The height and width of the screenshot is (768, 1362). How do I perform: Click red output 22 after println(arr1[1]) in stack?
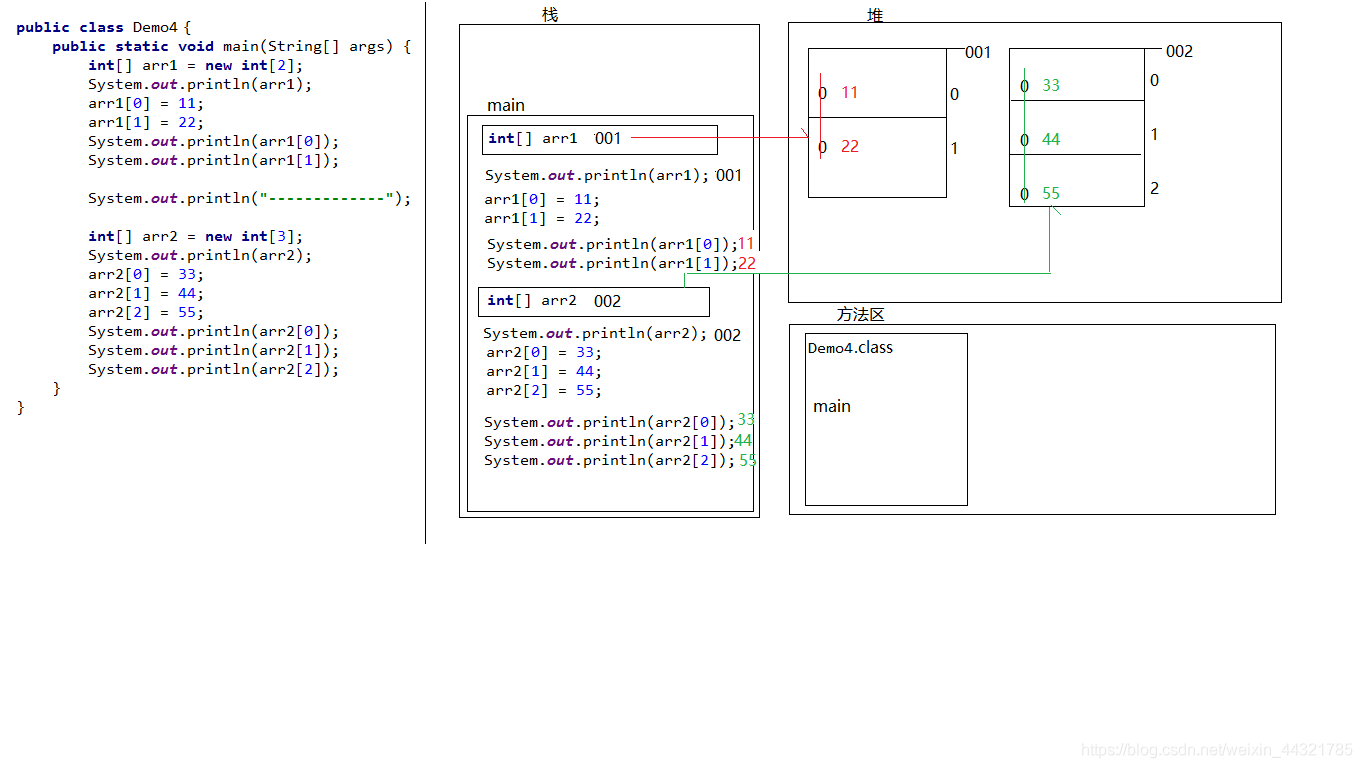747,263
